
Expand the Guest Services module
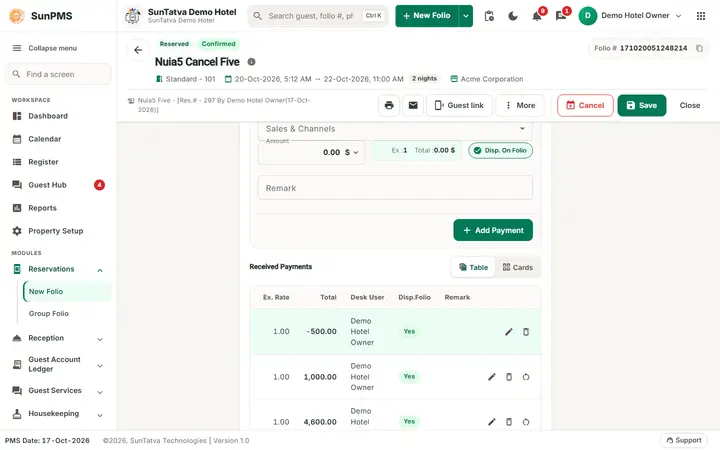(x=100, y=392)
